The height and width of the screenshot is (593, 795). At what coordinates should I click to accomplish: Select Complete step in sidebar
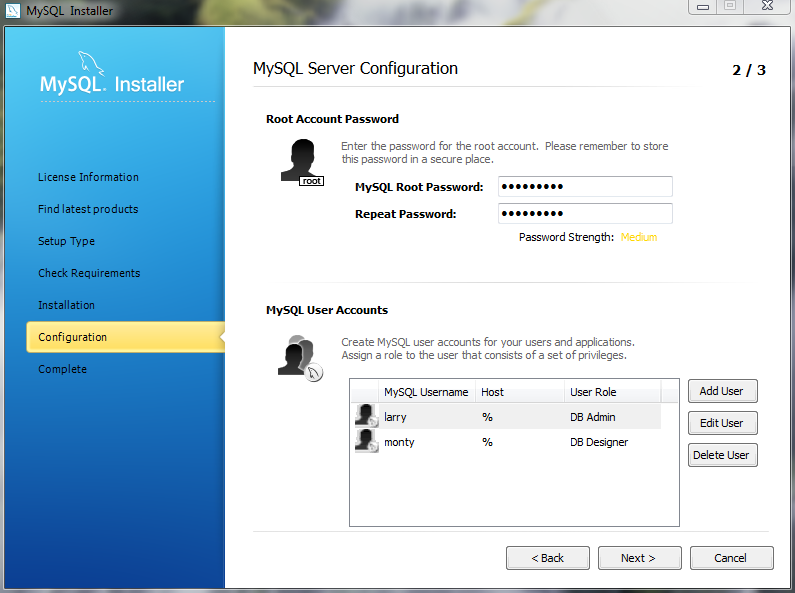pyautogui.click(x=62, y=368)
